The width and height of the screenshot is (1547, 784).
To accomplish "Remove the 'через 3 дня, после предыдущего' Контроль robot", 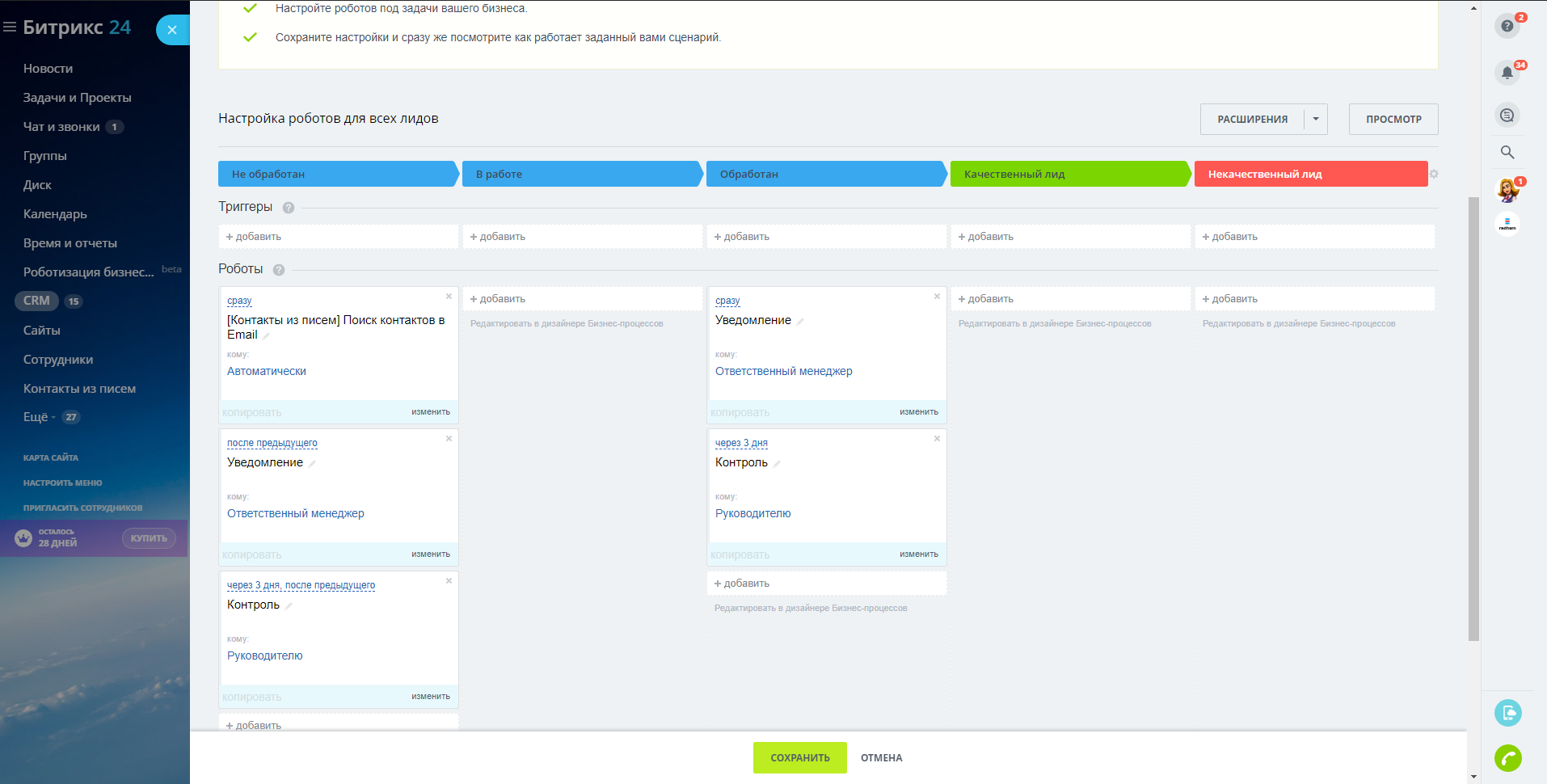I will click(x=449, y=581).
